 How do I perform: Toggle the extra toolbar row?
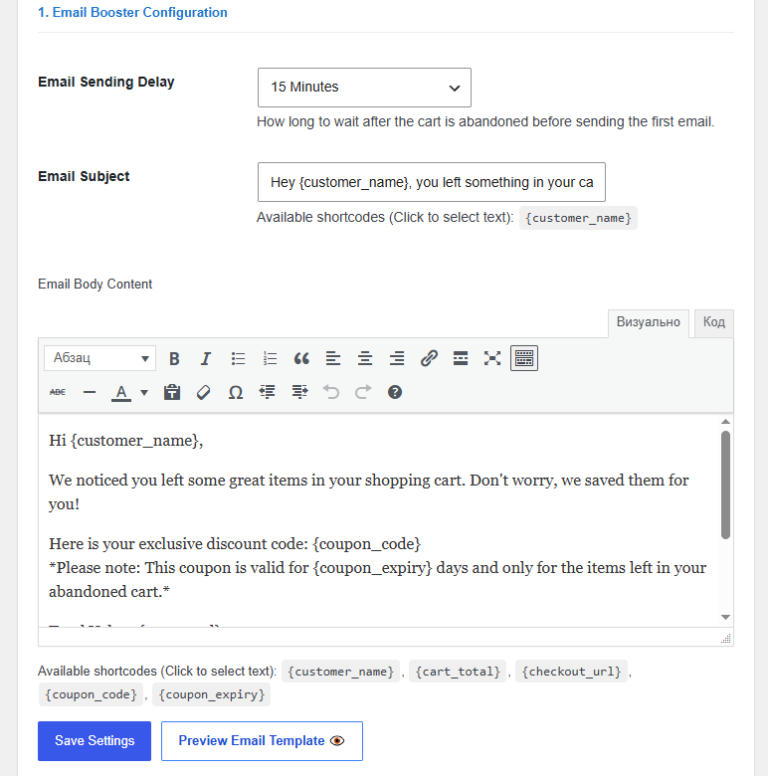coord(524,358)
